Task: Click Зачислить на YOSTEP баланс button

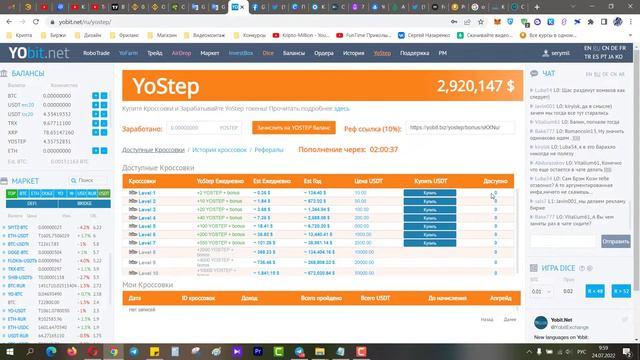Action: (294, 128)
